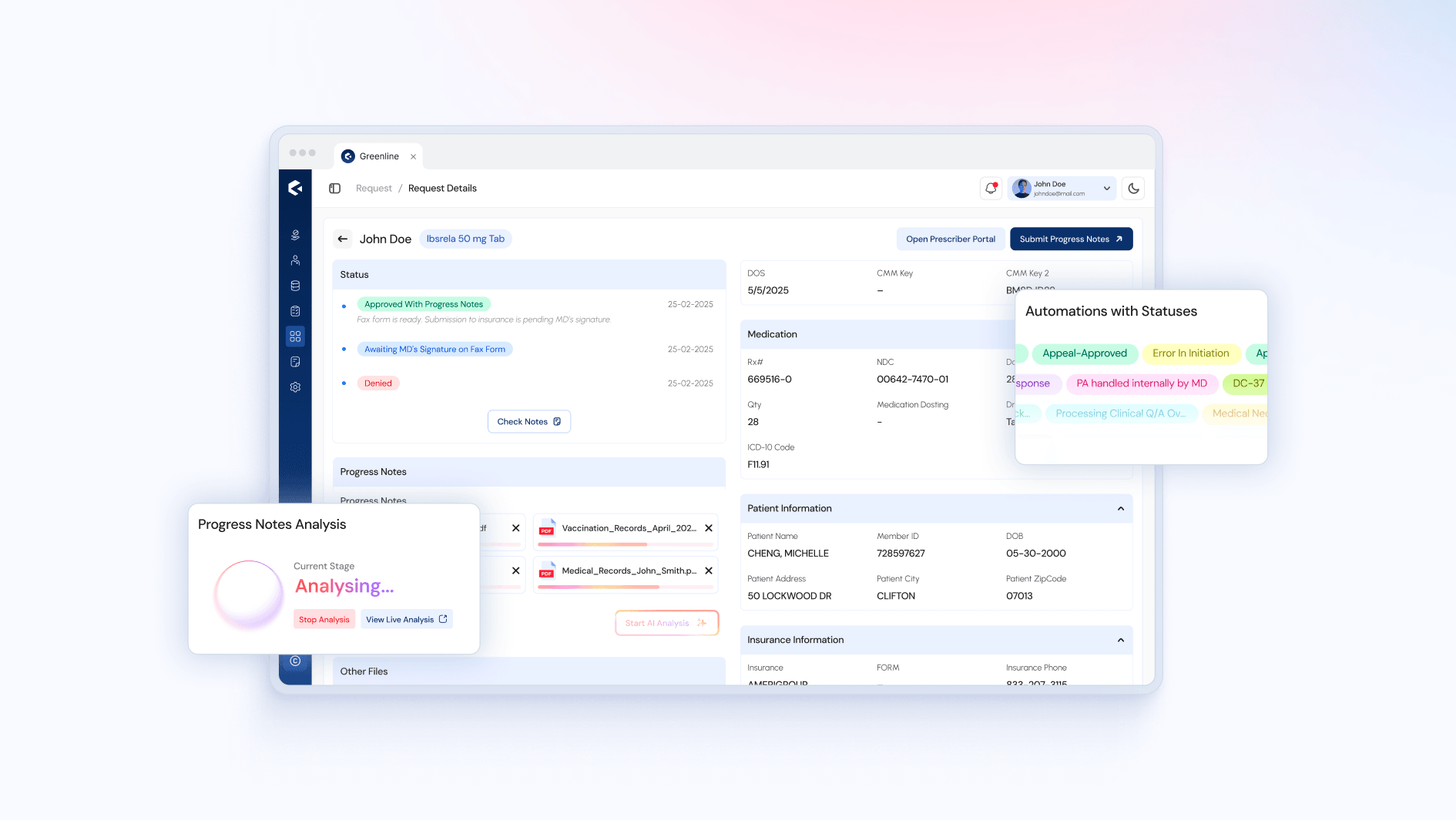Select Processing Clinical Q/A chip

(x=1121, y=413)
